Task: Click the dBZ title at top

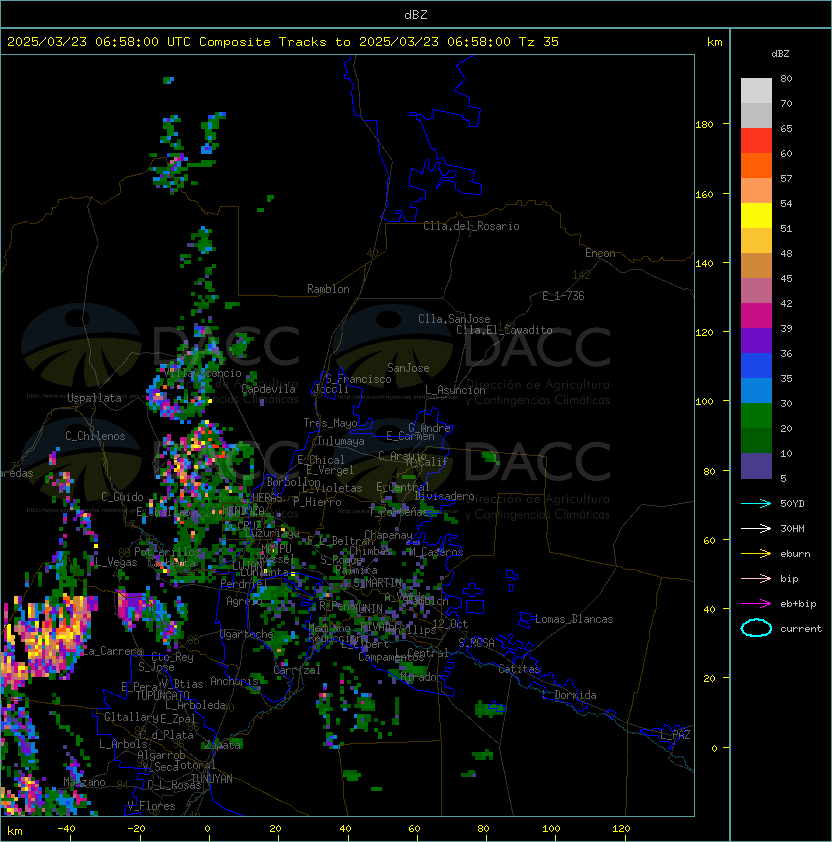Action: (x=416, y=14)
